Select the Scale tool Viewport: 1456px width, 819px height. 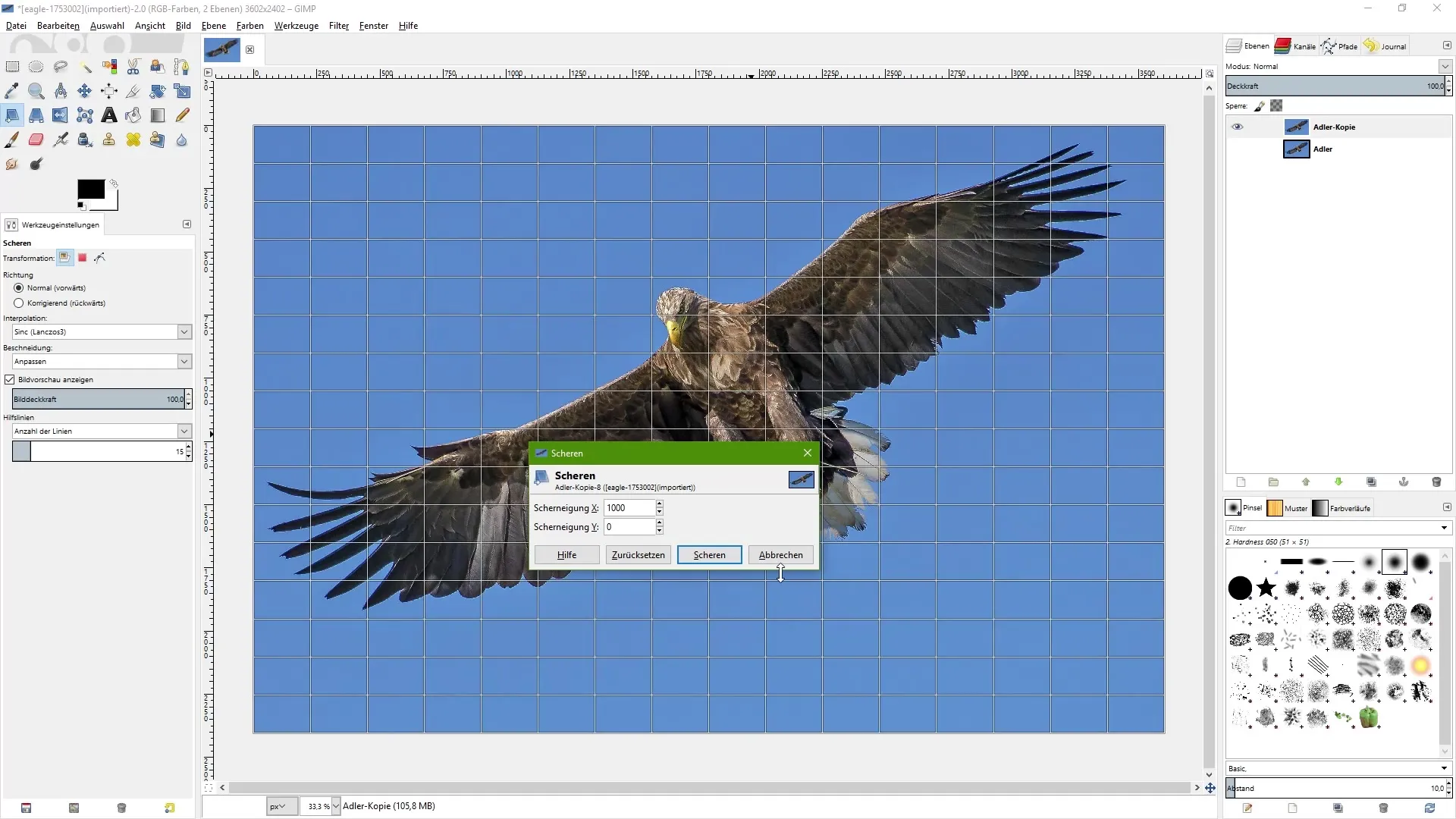(182, 91)
